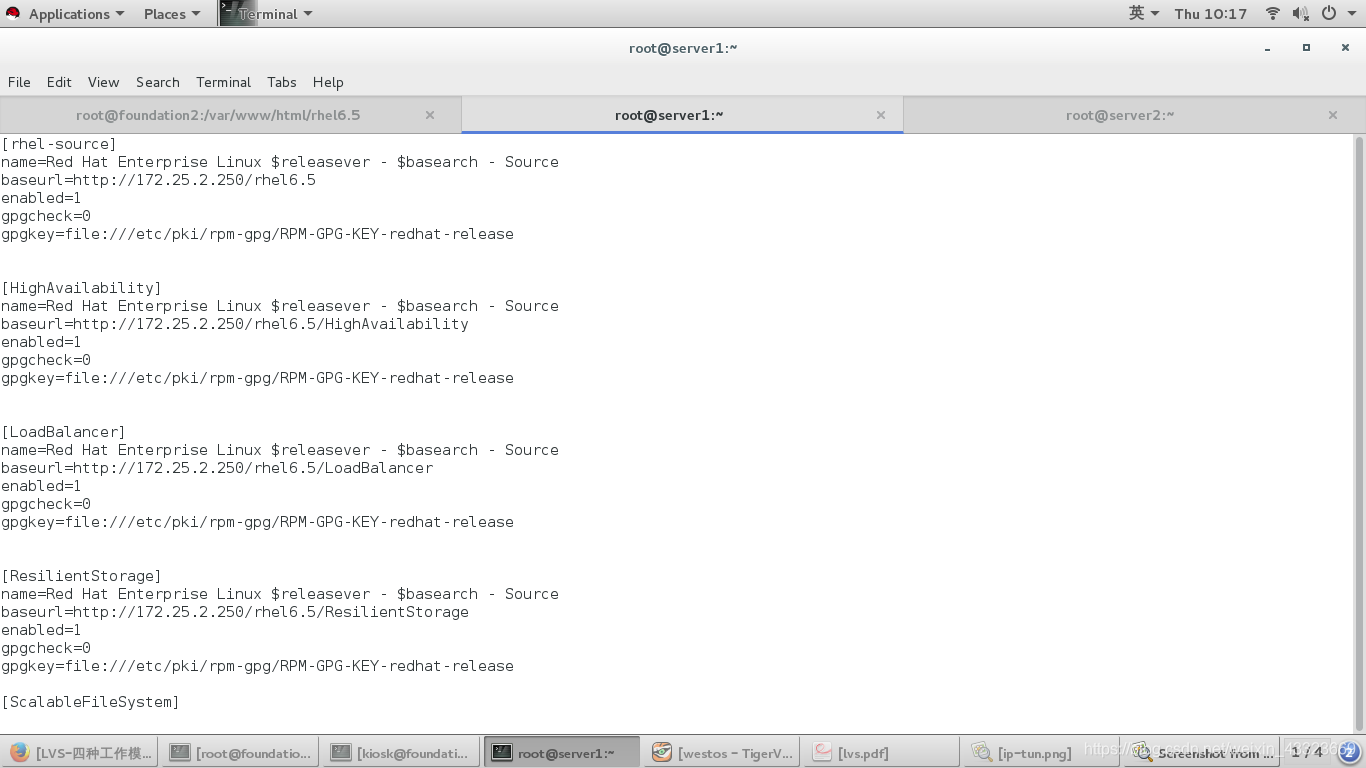Open the Applications menu in top panel
1366x768 pixels.
[x=76, y=14]
